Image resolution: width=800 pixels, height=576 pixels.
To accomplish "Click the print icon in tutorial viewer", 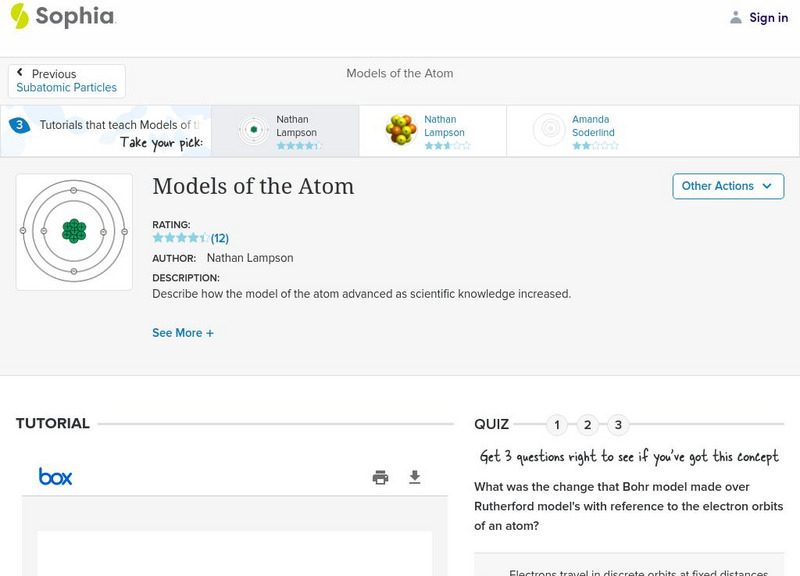I will click(380, 477).
